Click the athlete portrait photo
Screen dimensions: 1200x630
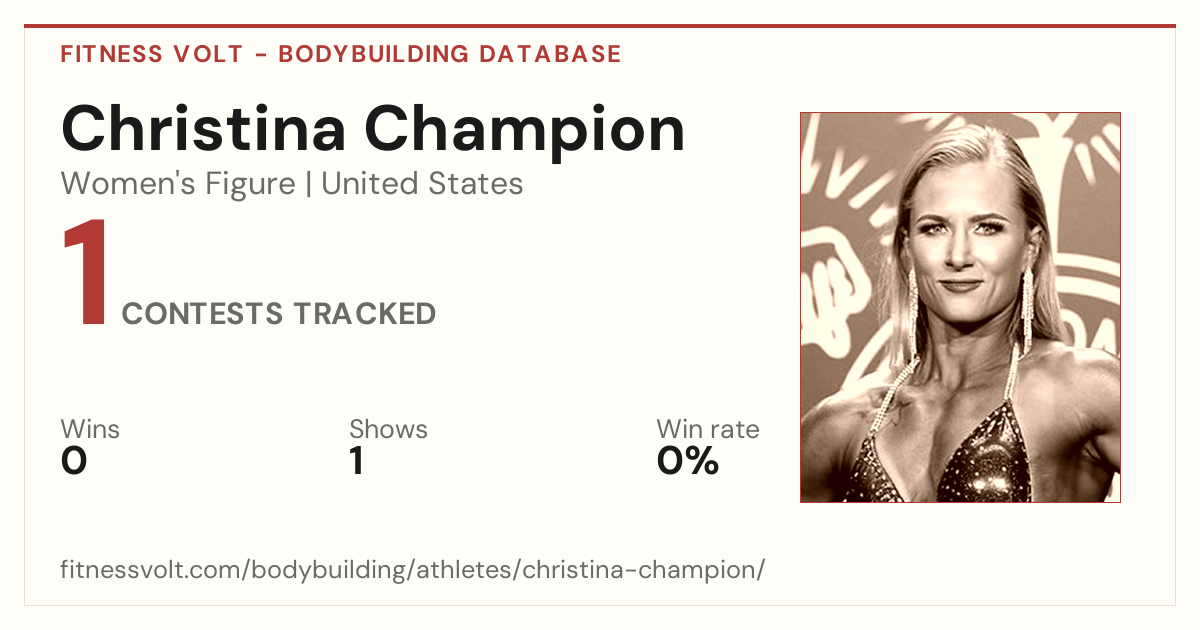(x=960, y=307)
